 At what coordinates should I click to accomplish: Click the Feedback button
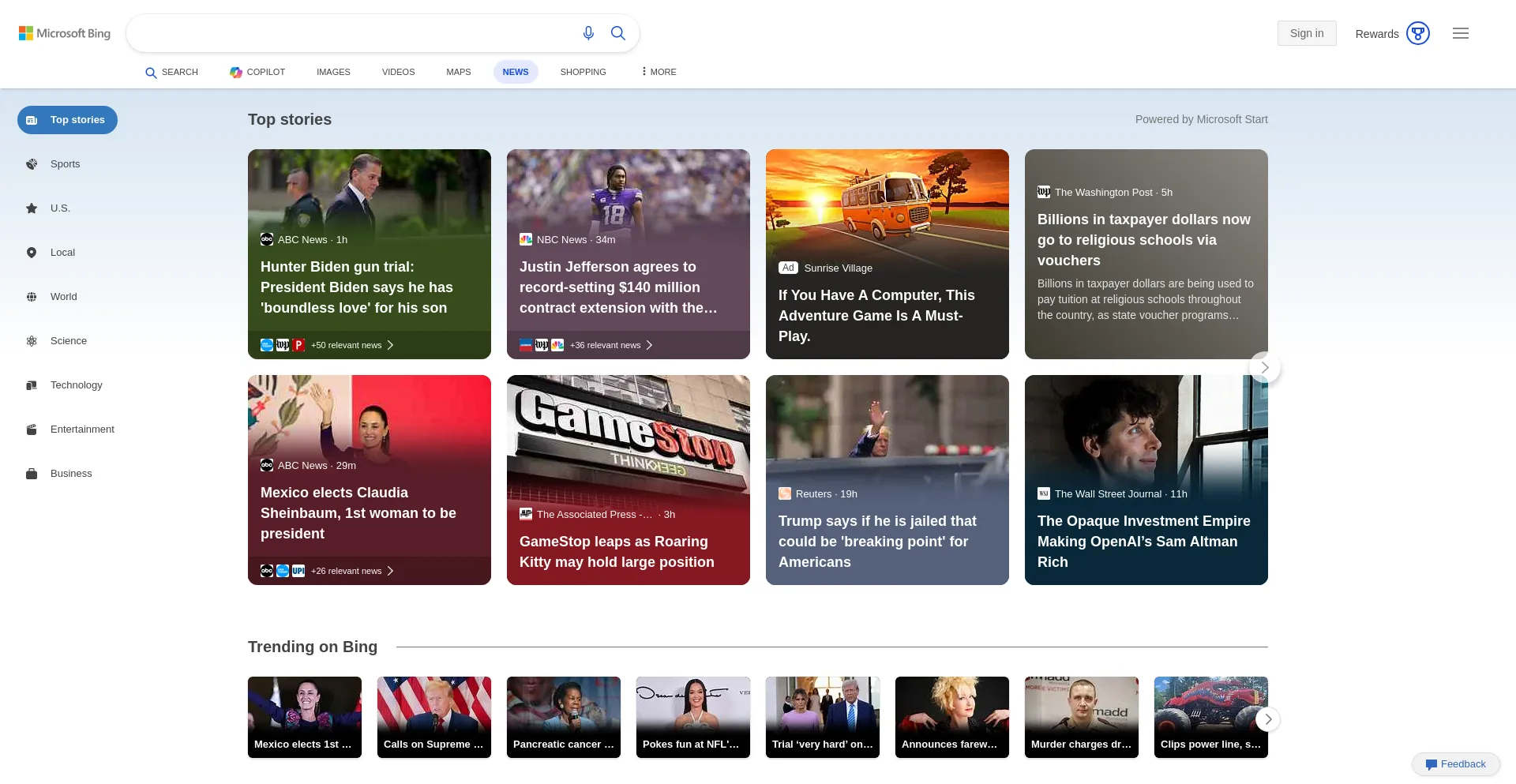1455,764
